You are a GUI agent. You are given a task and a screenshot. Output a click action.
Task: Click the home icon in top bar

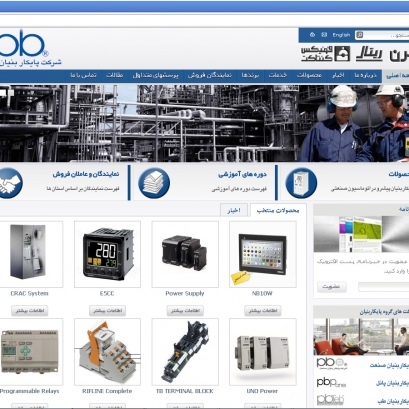click(312, 35)
